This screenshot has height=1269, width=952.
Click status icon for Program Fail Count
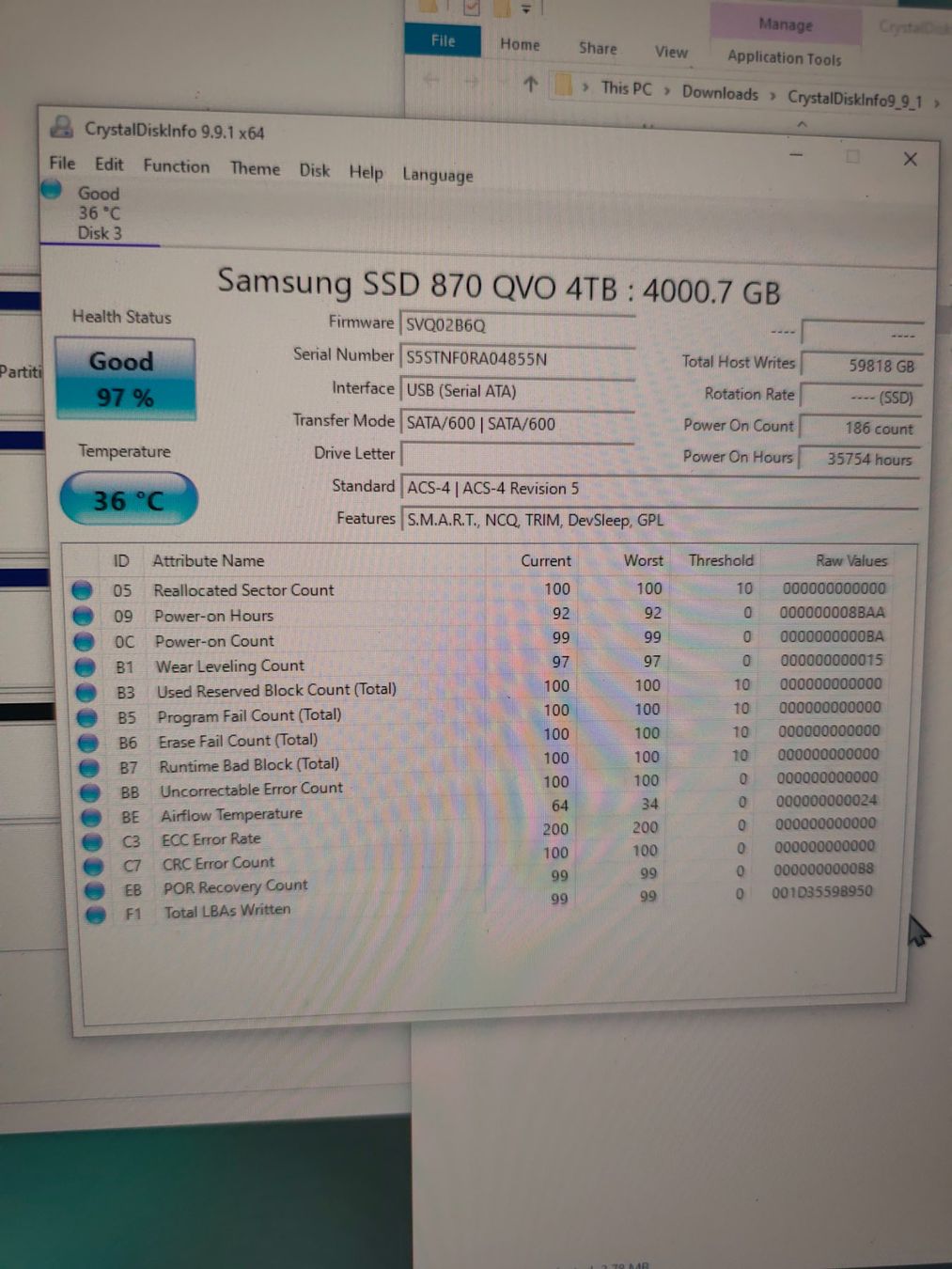click(86, 717)
